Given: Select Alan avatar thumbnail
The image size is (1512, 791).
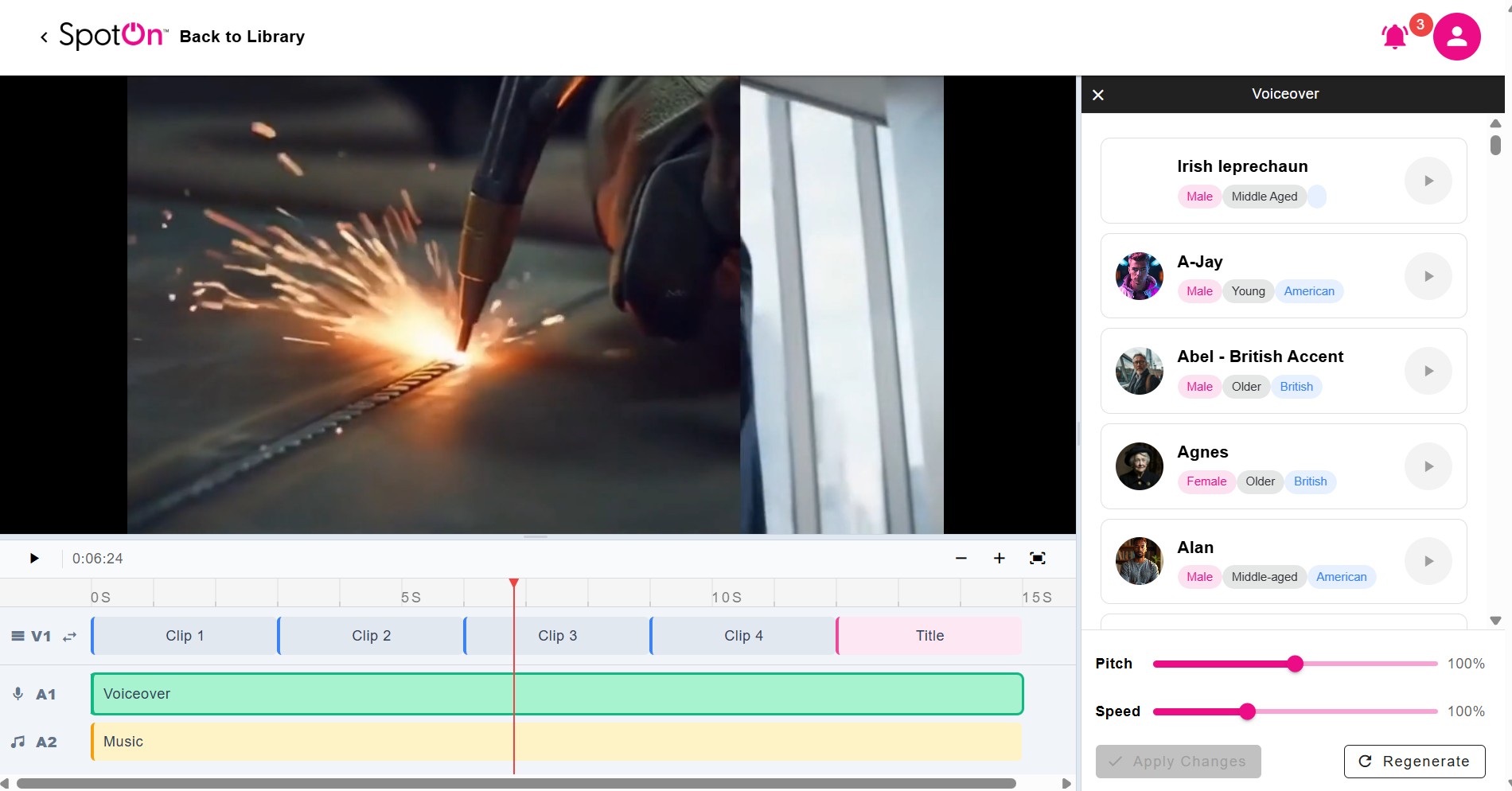Looking at the screenshot, I should point(1140,561).
